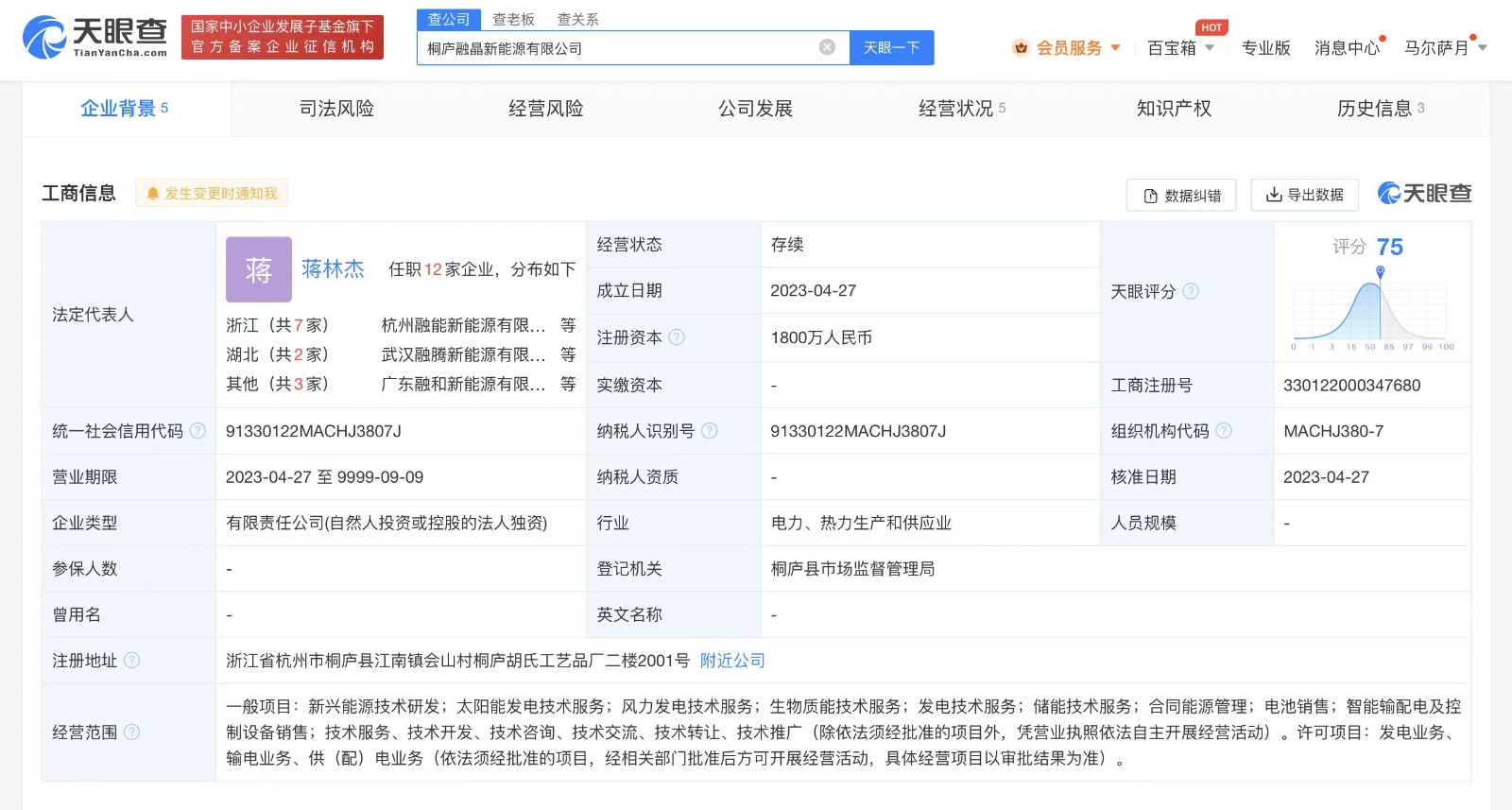Click help icon beside 纳税人识别号

[x=710, y=431]
